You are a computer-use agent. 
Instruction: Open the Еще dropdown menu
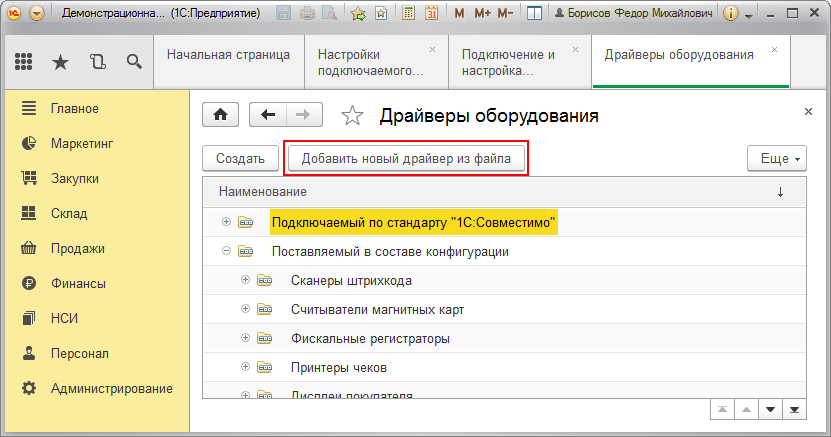click(777, 158)
